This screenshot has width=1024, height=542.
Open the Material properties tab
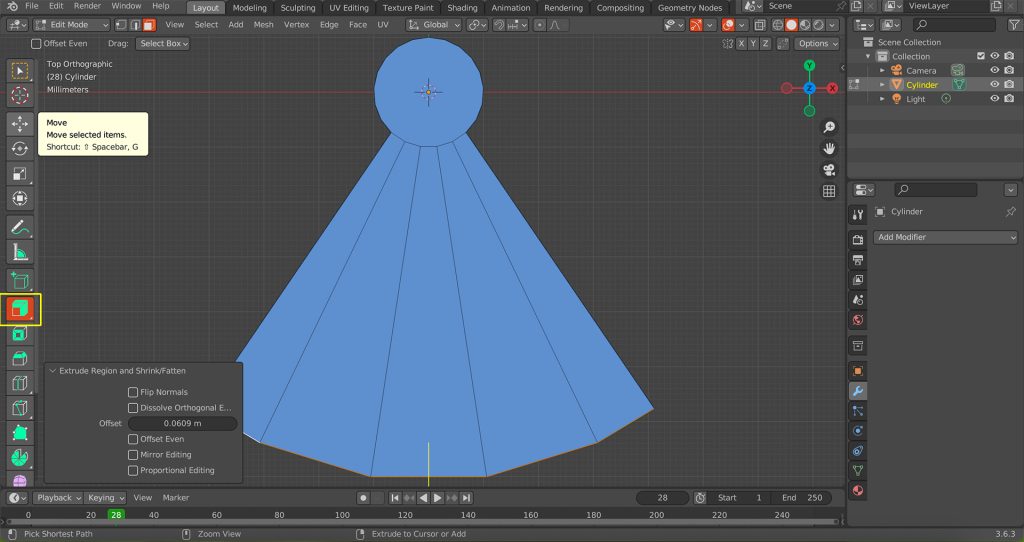coord(858,491)
